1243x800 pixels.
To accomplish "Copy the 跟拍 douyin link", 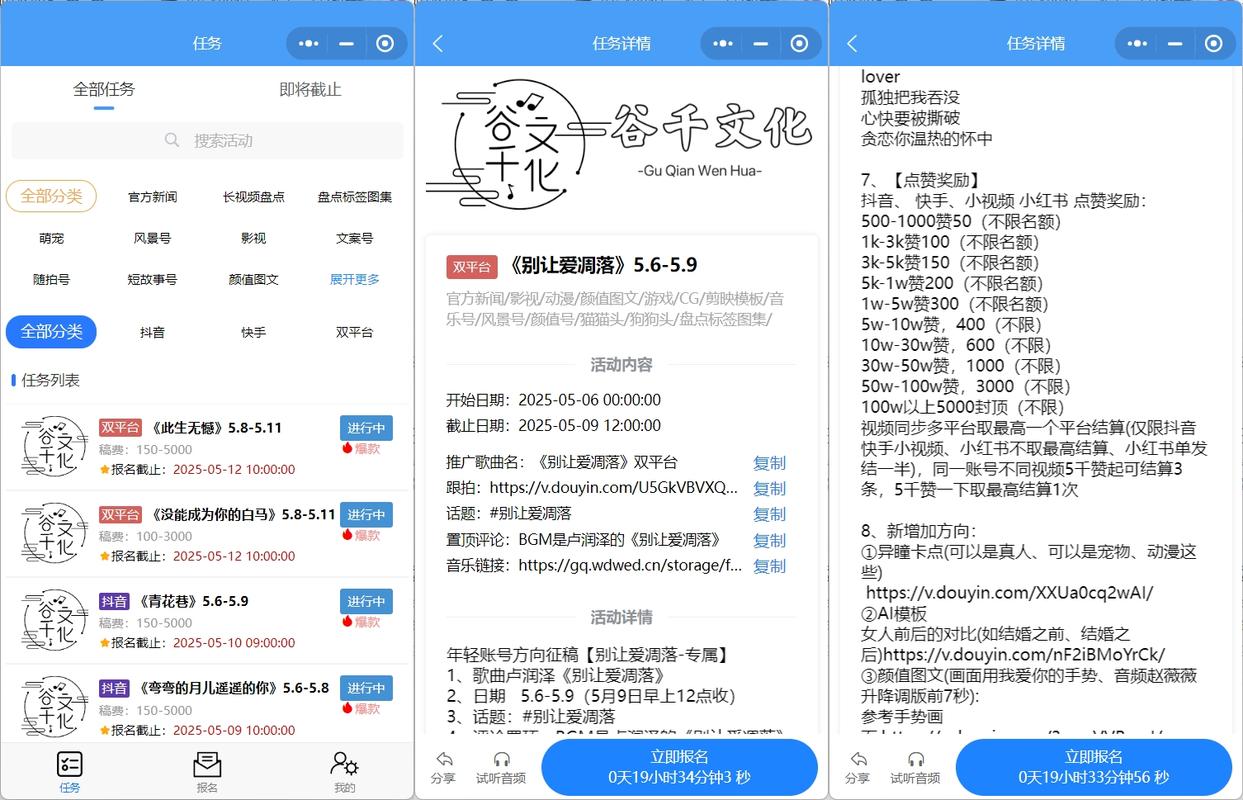I will [x=769, y=488].
